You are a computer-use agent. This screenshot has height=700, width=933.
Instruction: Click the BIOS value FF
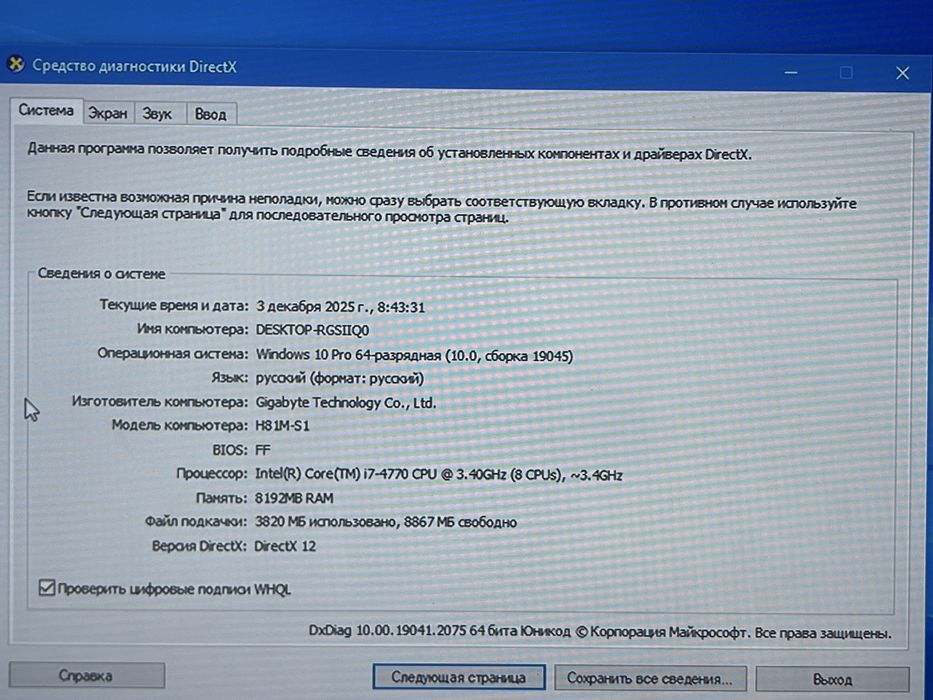pyautogui.click(x=262, y=450)
